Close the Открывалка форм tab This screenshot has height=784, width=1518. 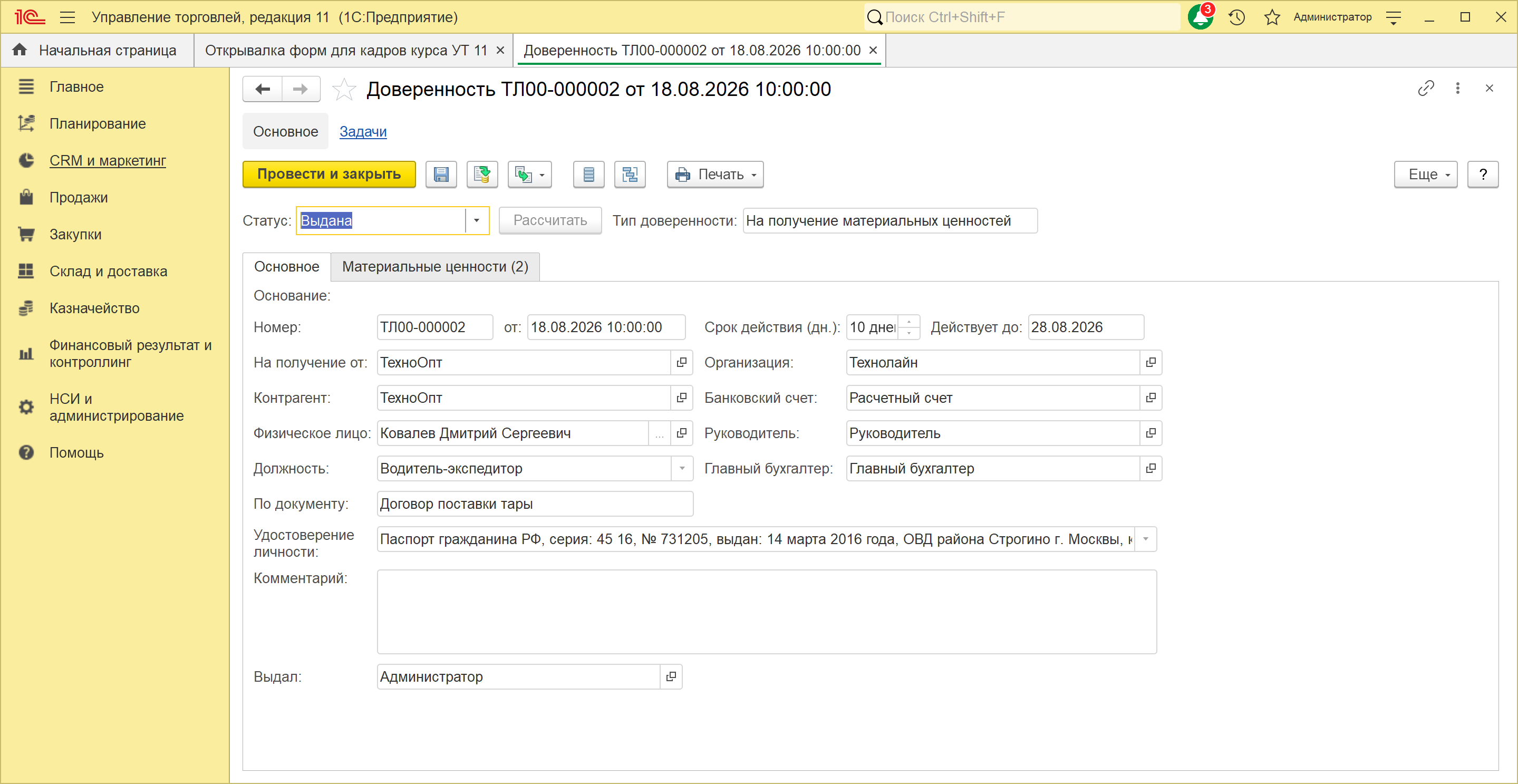coord(500,51)
